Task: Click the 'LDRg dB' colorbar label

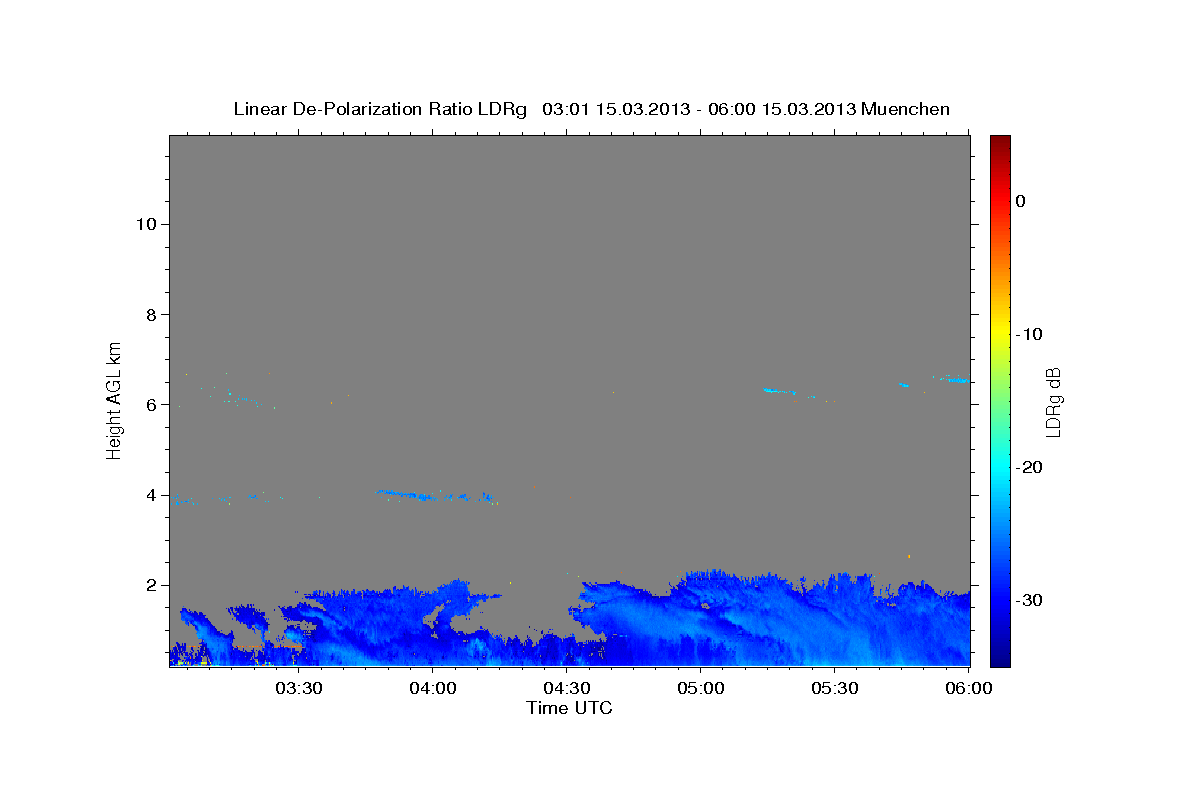Action: coord(1052,401)
